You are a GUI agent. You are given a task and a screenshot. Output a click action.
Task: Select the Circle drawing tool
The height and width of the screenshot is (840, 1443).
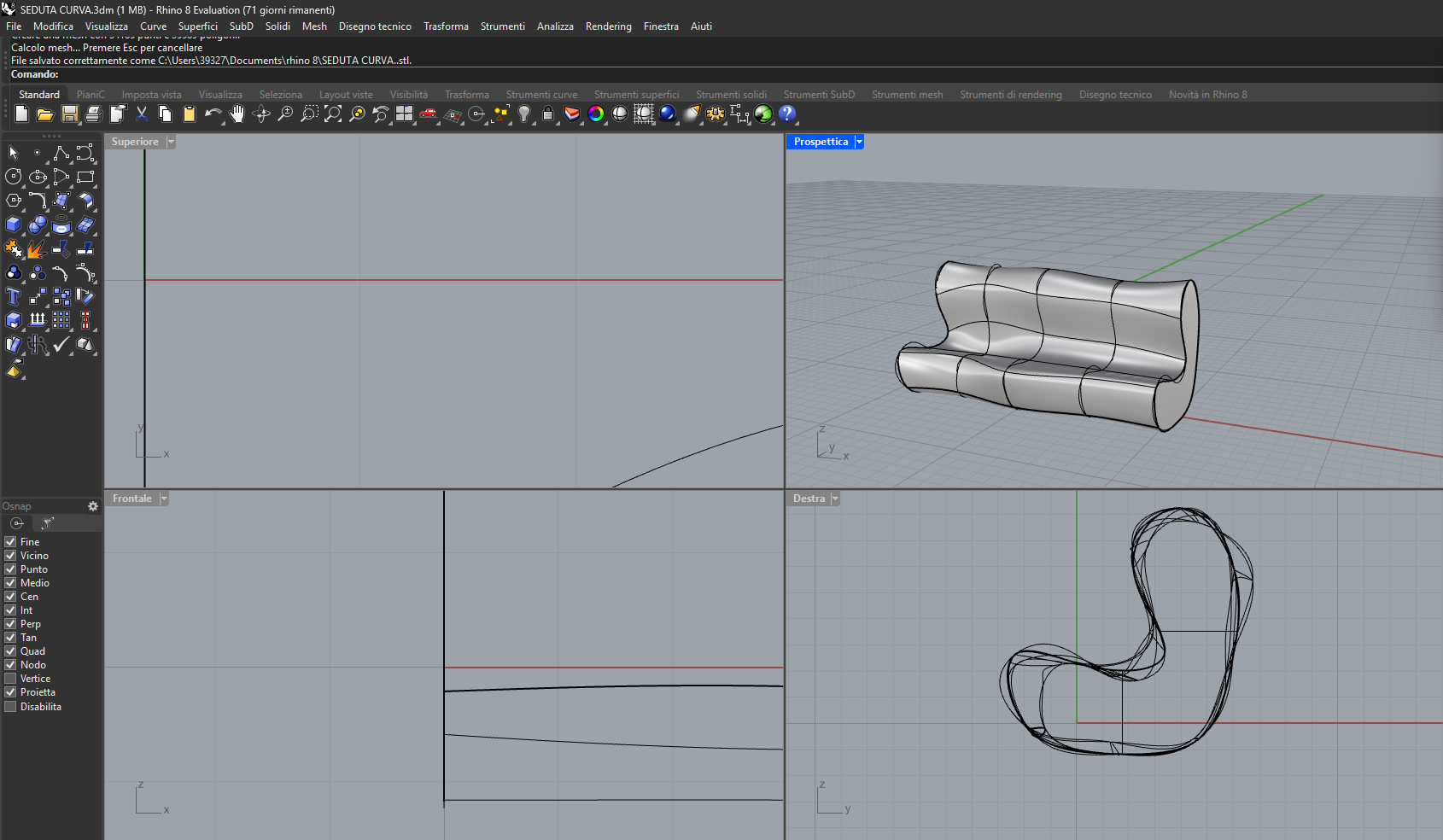[14, 177]
